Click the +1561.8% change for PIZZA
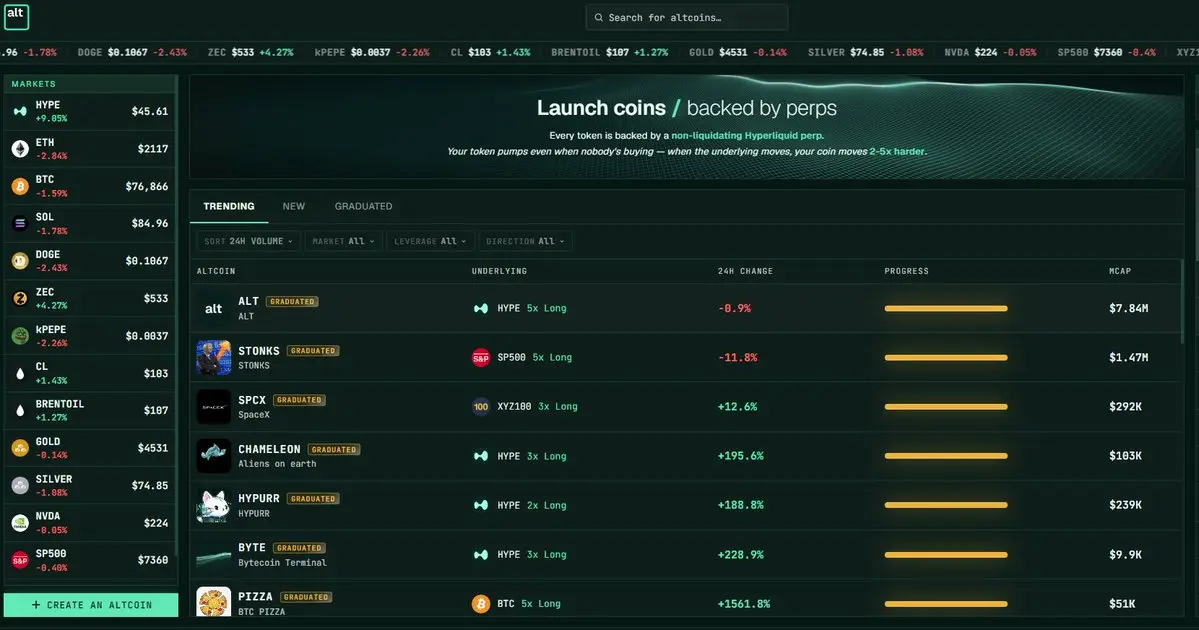1199x630 pixels. [x=744, y=604]
